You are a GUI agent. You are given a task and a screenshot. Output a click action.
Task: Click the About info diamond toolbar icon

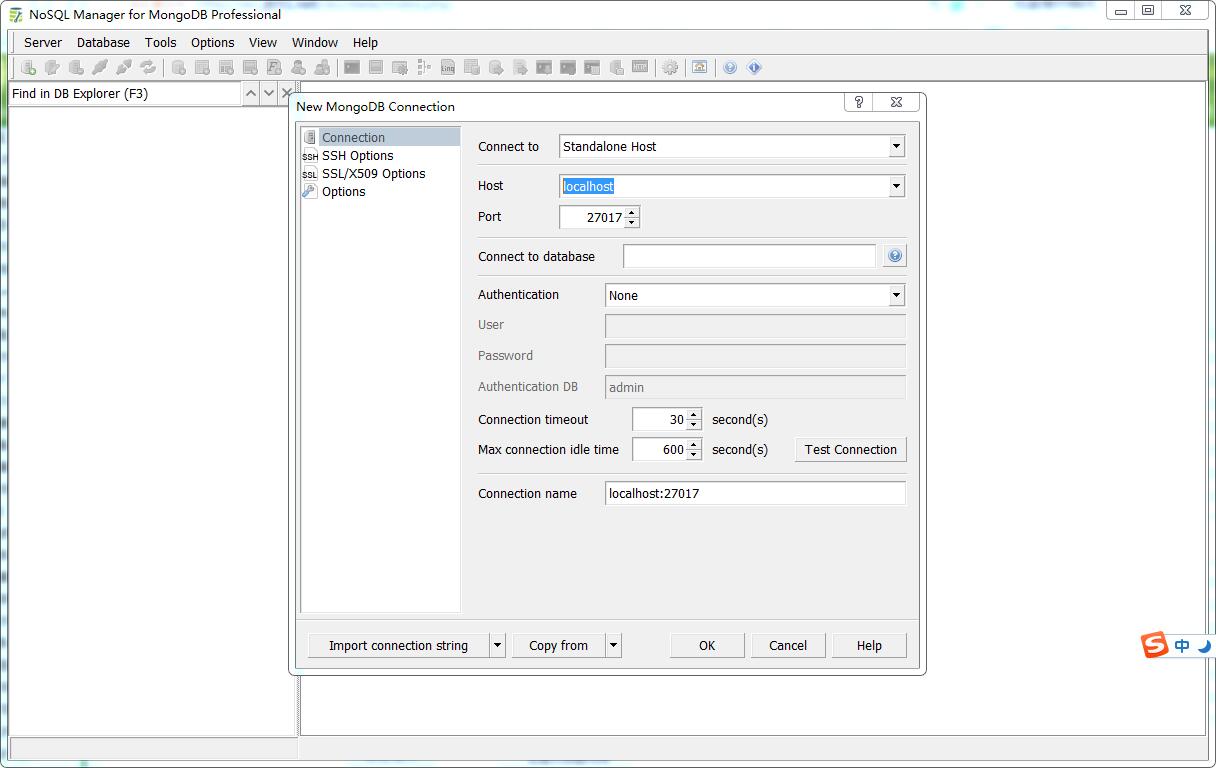[756, 67]
